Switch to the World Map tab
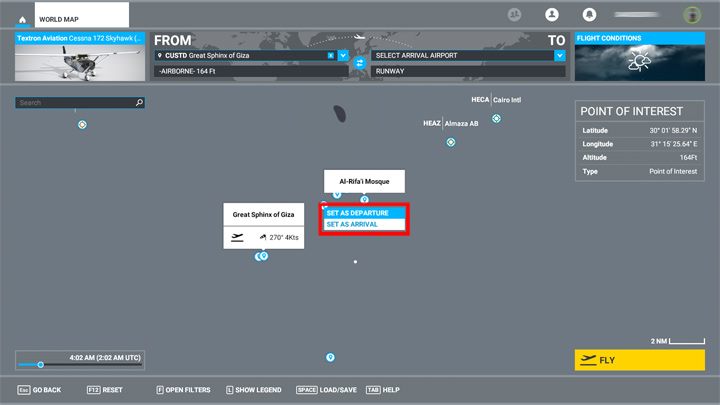This screenshot has height=405, width=720. (82, 19)
